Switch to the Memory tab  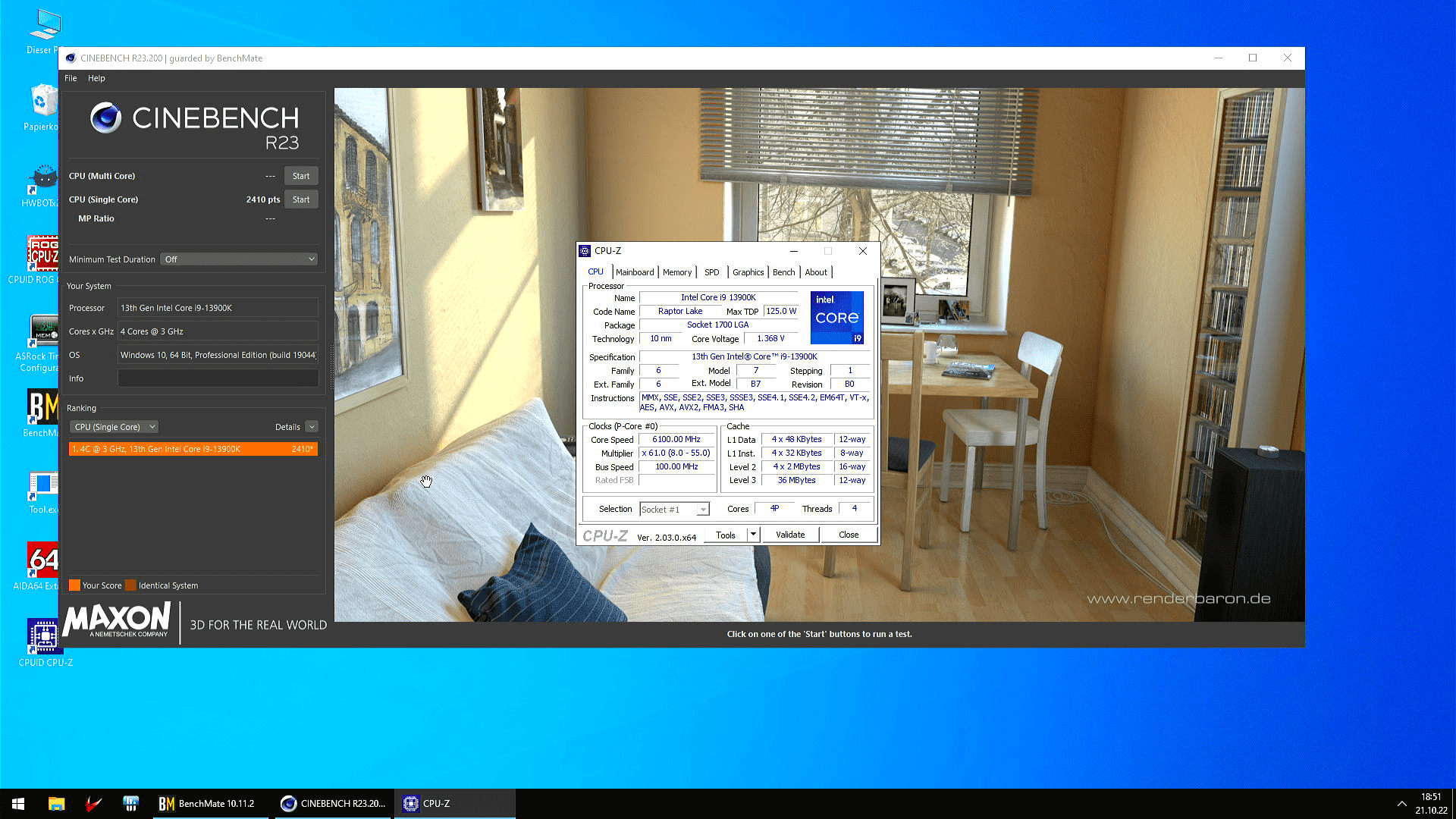[x=677, y=272]
